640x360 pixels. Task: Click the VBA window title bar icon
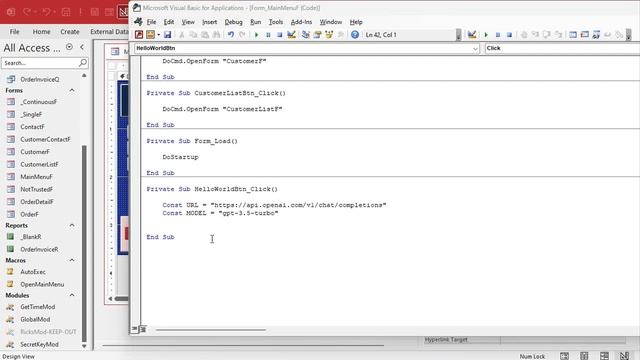[x=137, y=7]
